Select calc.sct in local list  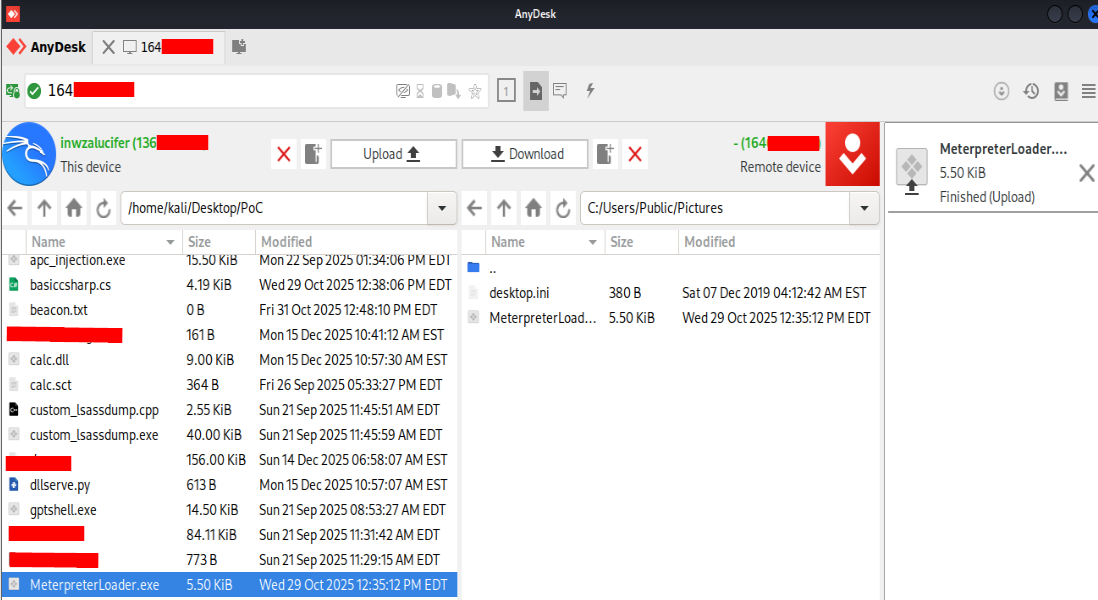[229, 385]
